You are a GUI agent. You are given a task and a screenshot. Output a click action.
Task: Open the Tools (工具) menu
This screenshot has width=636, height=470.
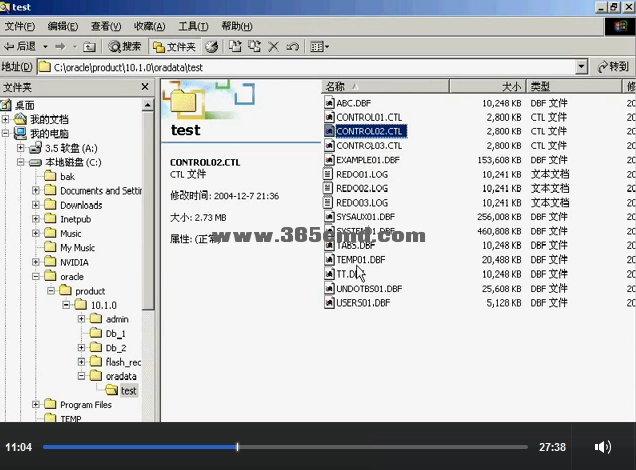coord(193,26)
